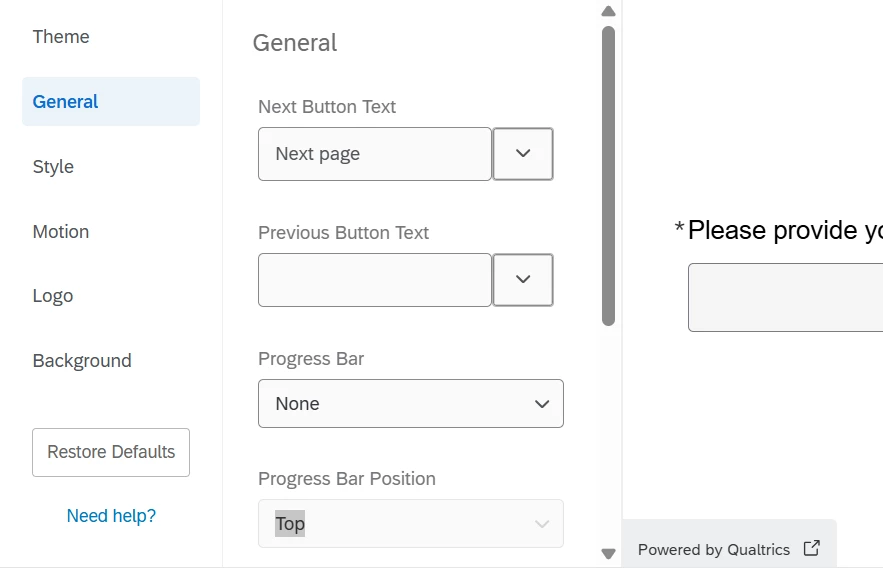The width and height of the screenshot is (883, 576).
Task: Go to the Logo settings
Action: [53, 296]
